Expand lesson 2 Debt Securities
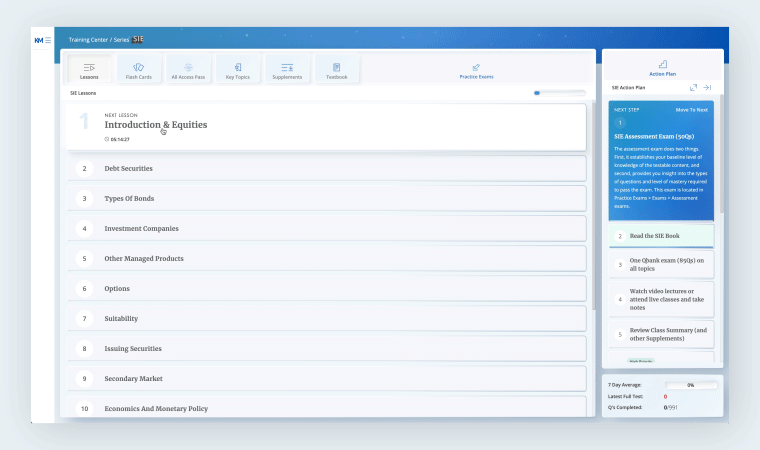This screenshot has width=760, height=450. [129, 168]
